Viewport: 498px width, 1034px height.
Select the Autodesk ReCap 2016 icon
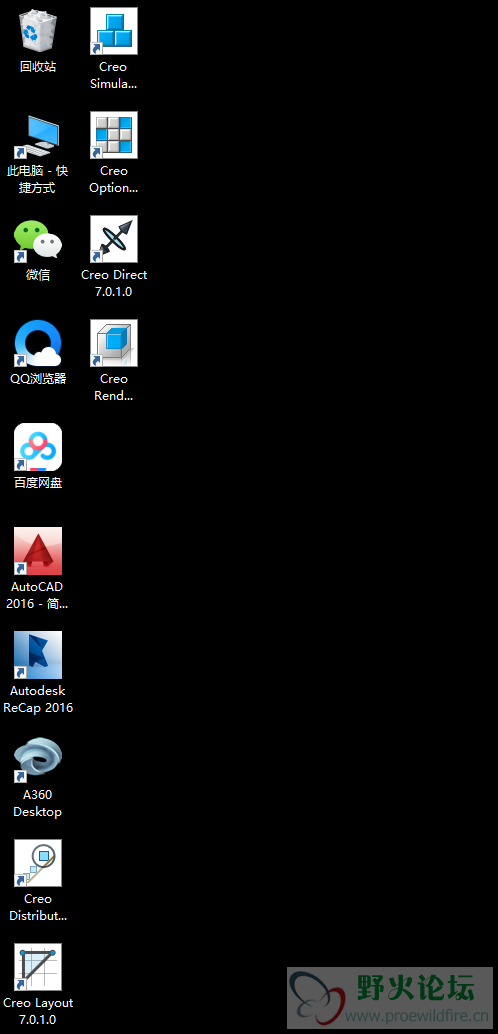38,655
